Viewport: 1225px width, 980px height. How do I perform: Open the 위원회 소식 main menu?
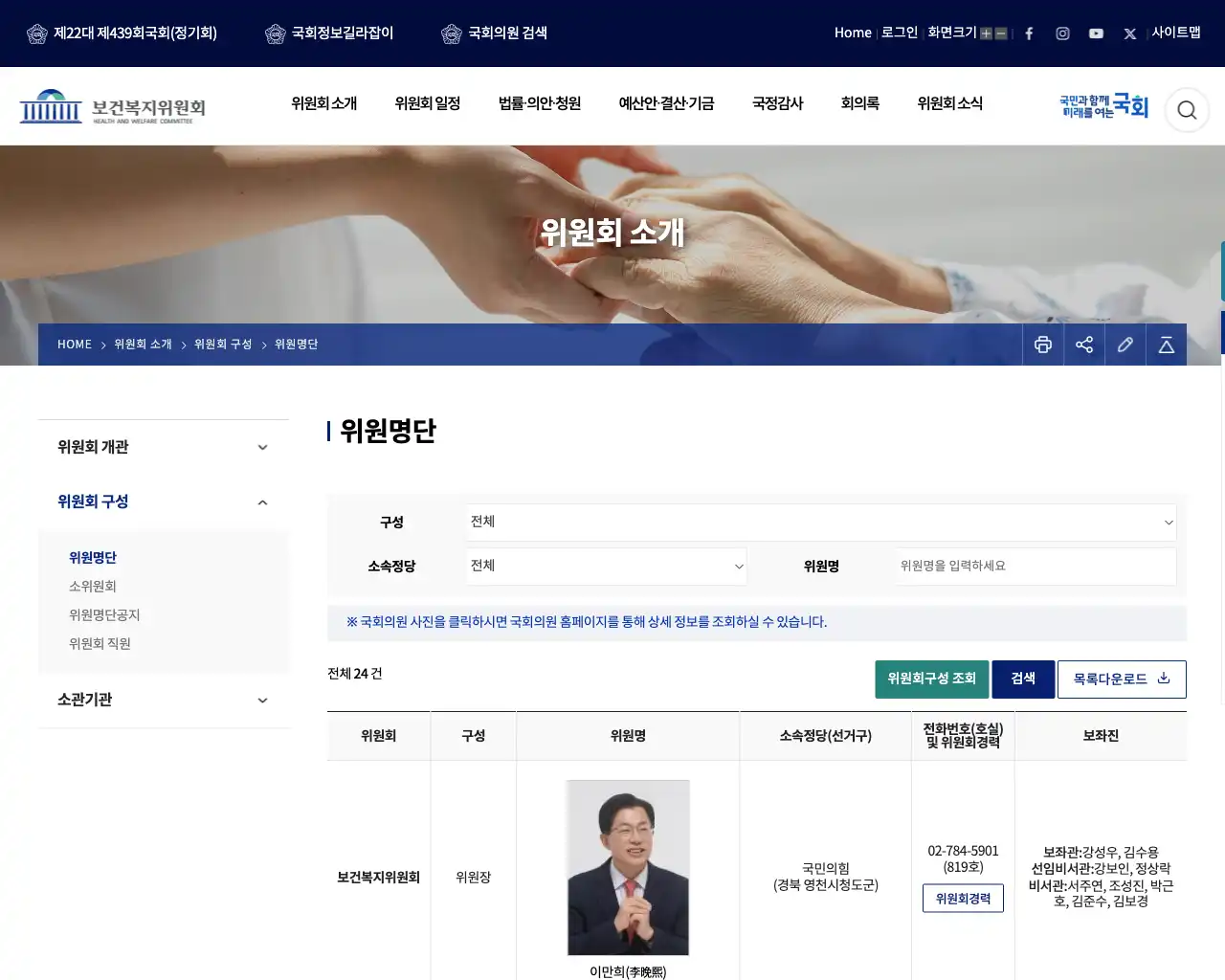point(950,103)
